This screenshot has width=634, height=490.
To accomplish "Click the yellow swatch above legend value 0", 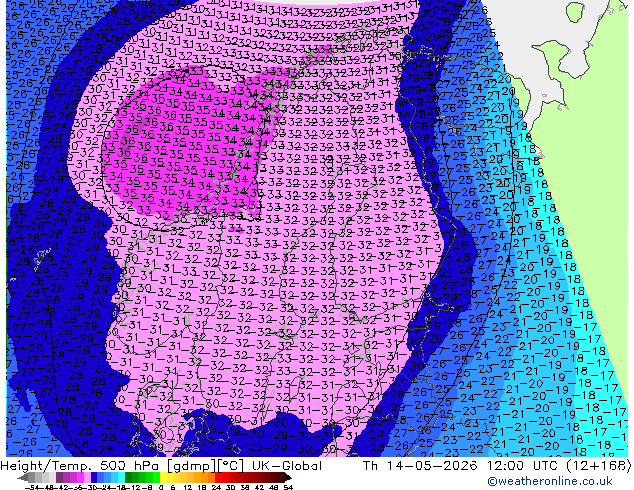I will pyautogui.click(x=163, y=478).
